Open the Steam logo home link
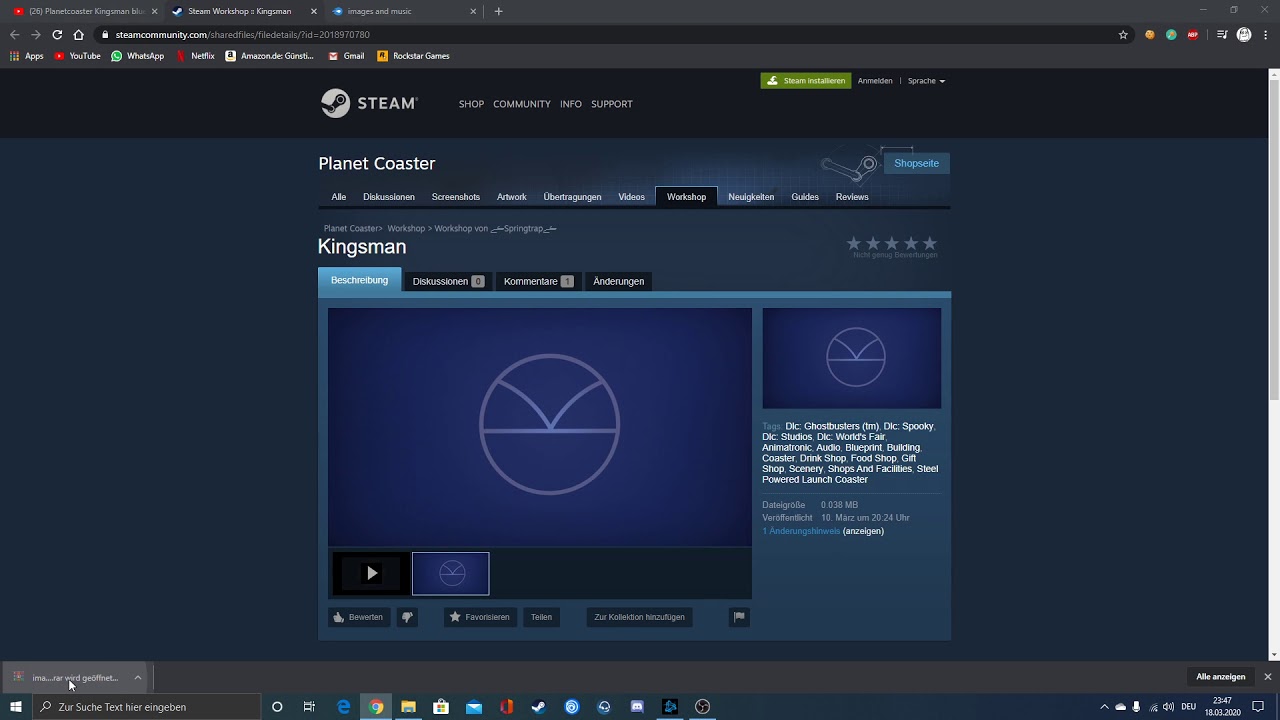Image resolution: width=1280 pixels, height=720 pixels. (369, 104)
